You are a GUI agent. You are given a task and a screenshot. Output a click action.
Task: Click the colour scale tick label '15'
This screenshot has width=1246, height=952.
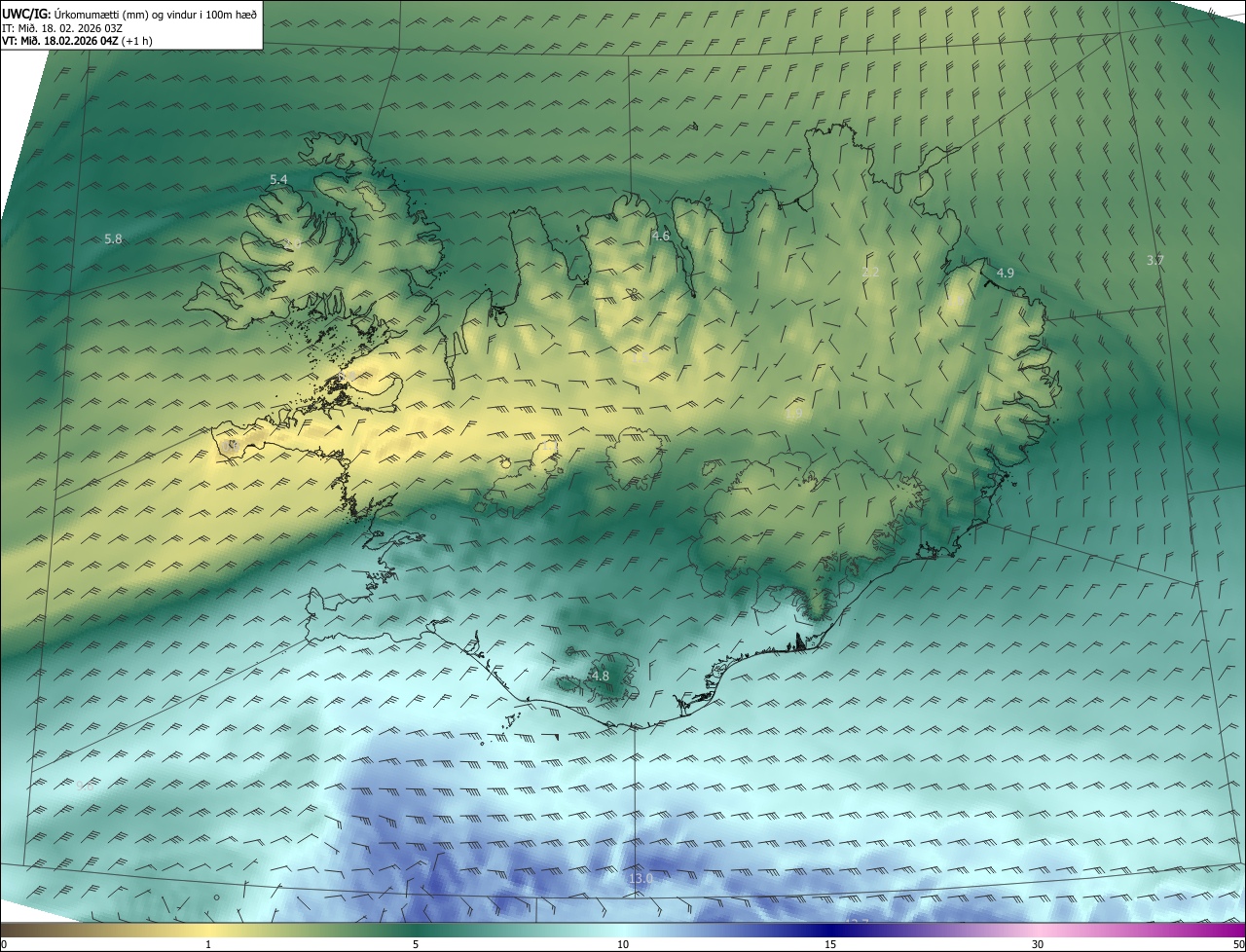pos(830,944)
